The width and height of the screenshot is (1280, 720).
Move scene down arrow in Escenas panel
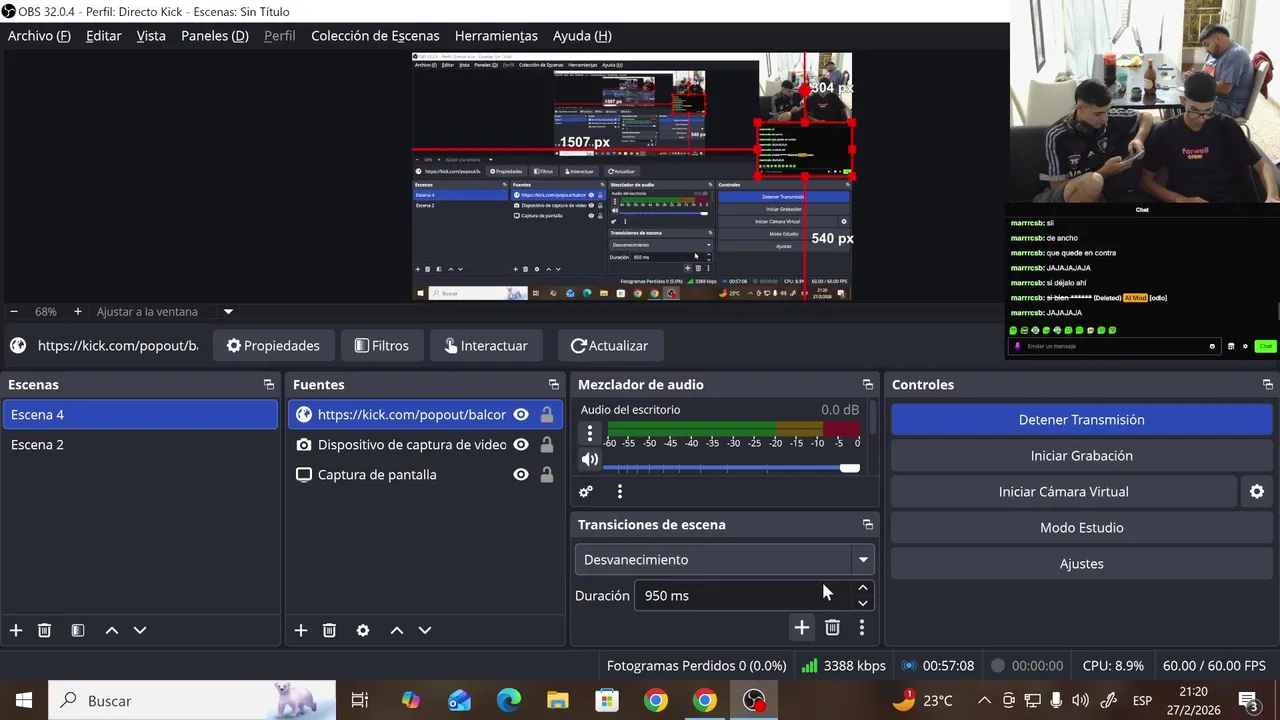[x=140, y=630]
